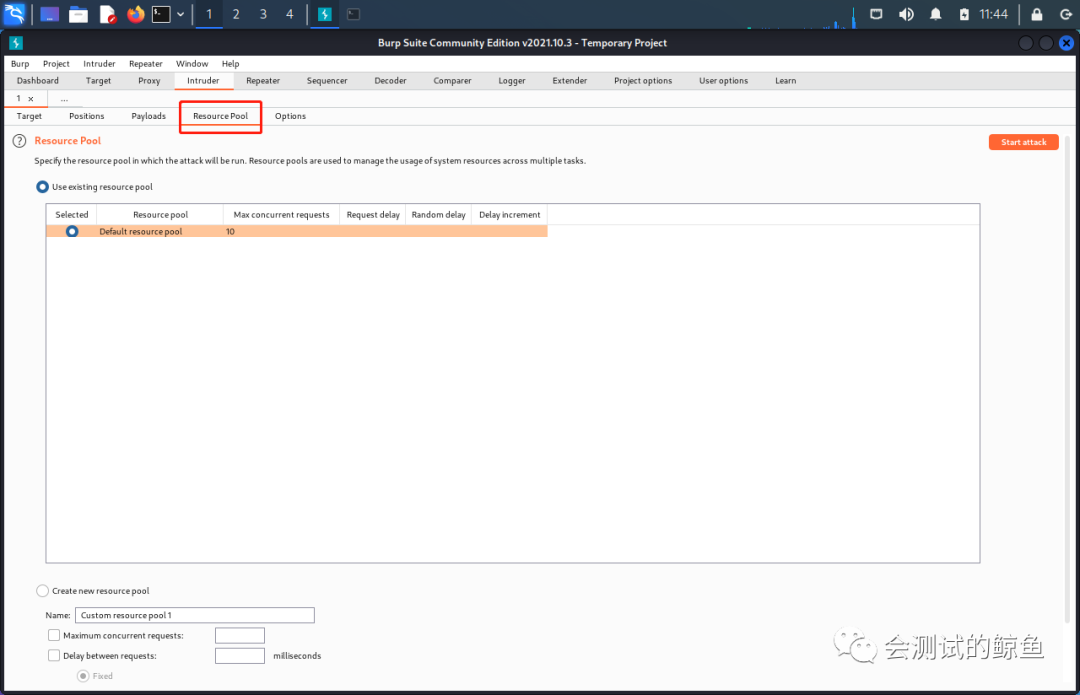This screenshot has width=1080, height=695.
Task: Switch to the Logger tab
Action: [x=511, y=81]
